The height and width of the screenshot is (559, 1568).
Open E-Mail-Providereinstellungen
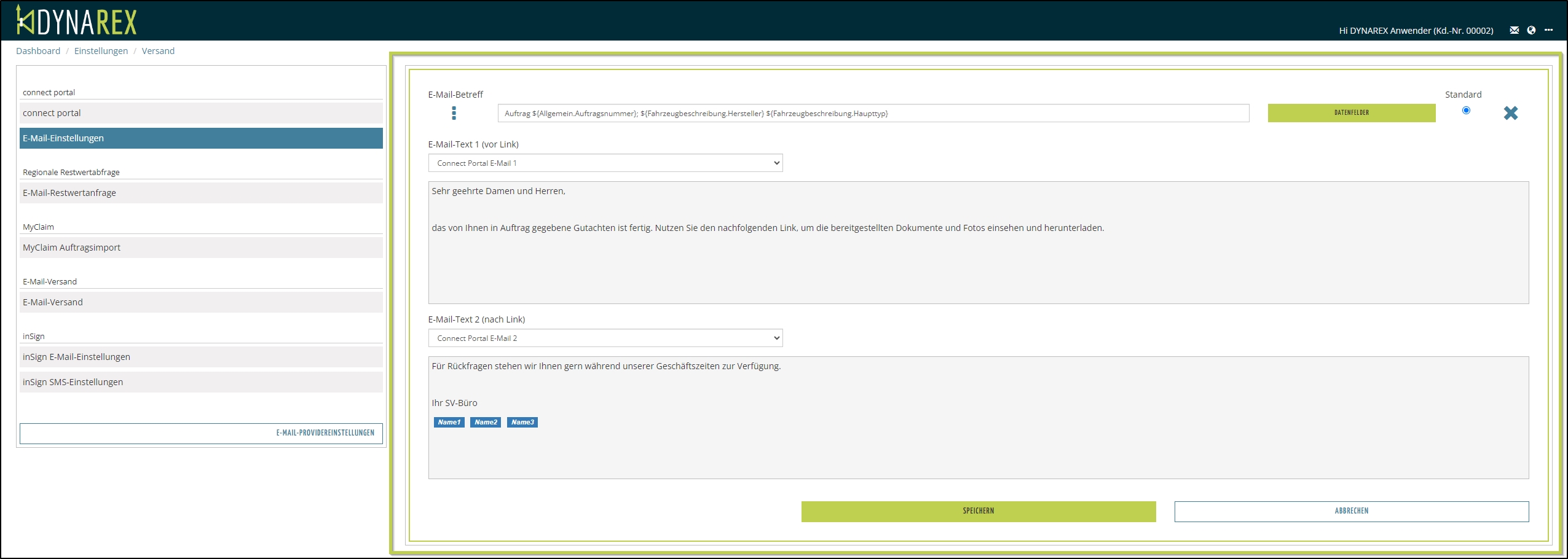tap(201, 433)
